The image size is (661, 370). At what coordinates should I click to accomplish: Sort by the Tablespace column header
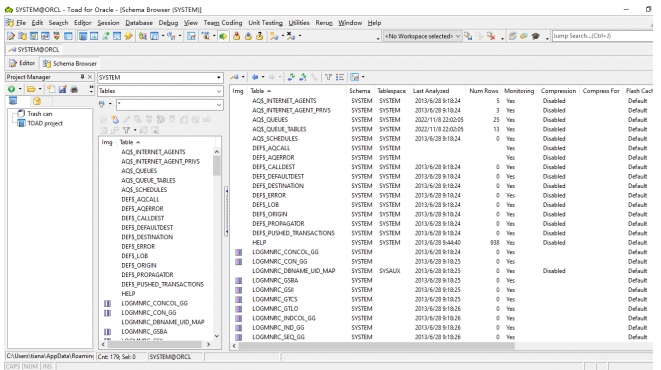391,91
